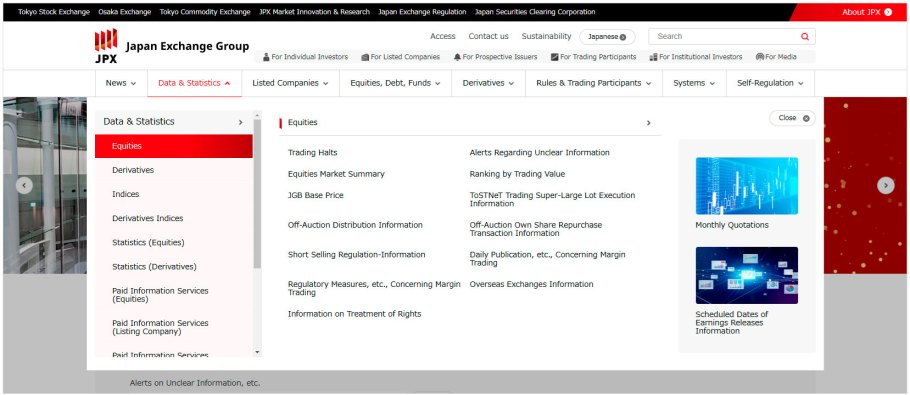Expand the Equities, Debt, Funds menu
Image resolution: width=910 pixels, height=395 pixels.
[395, 83]
